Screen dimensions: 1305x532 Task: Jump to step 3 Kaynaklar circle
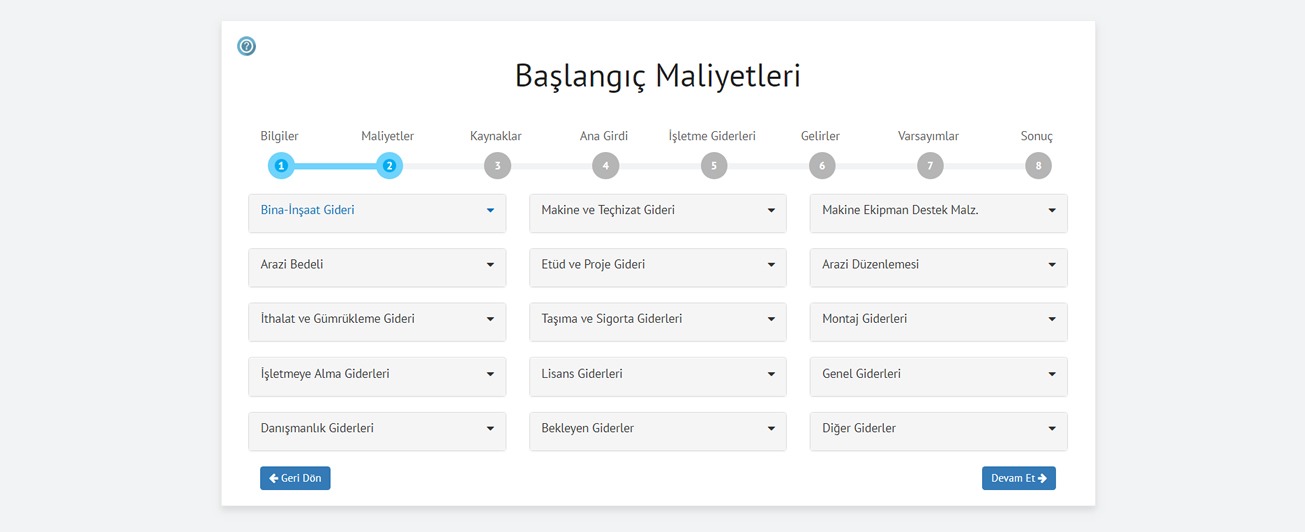pyautogui.click(x=497, y=166)
